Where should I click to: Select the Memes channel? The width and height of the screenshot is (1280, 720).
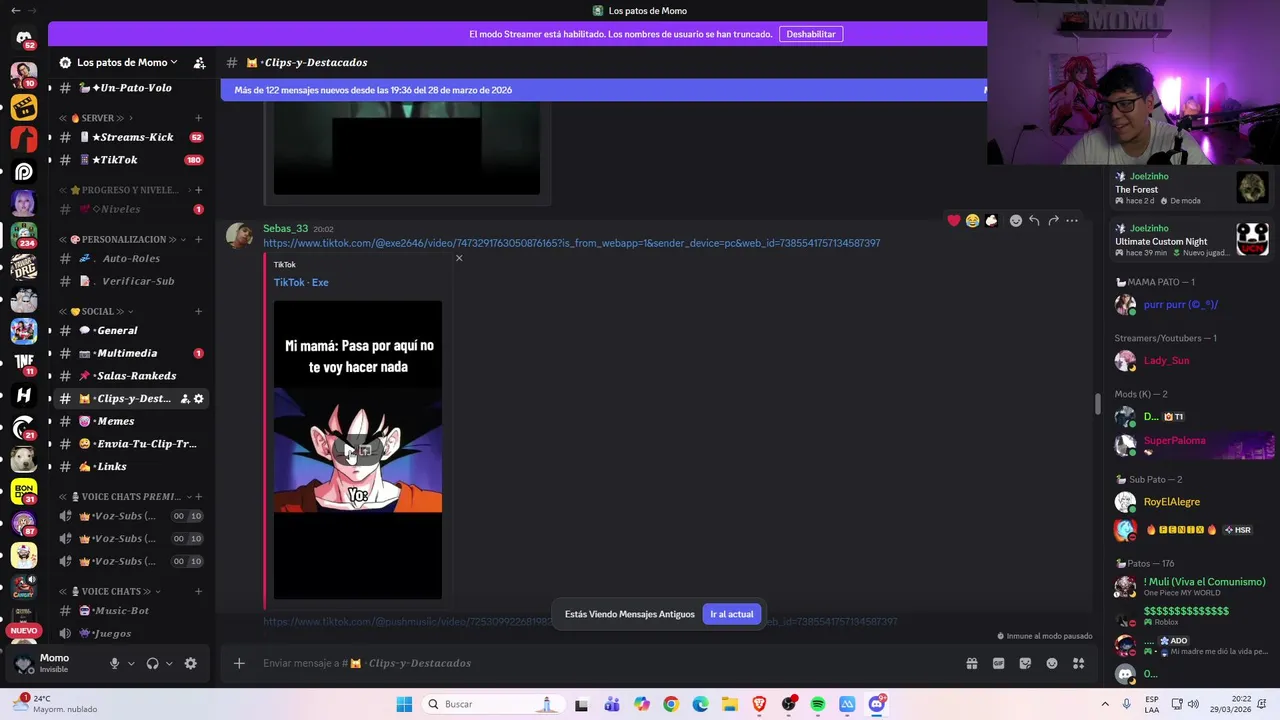tap(130, 421)
